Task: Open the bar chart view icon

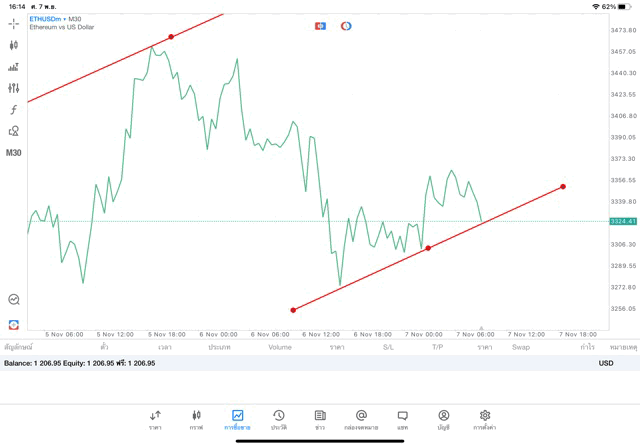Action: click(x=14, y=67)
